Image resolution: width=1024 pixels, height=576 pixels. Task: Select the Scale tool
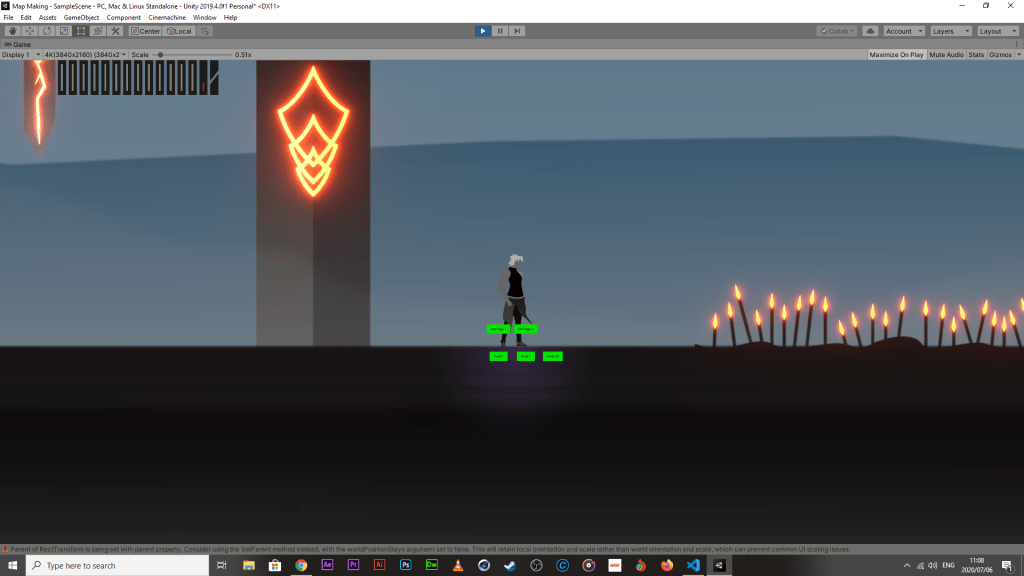coord(64,31)
